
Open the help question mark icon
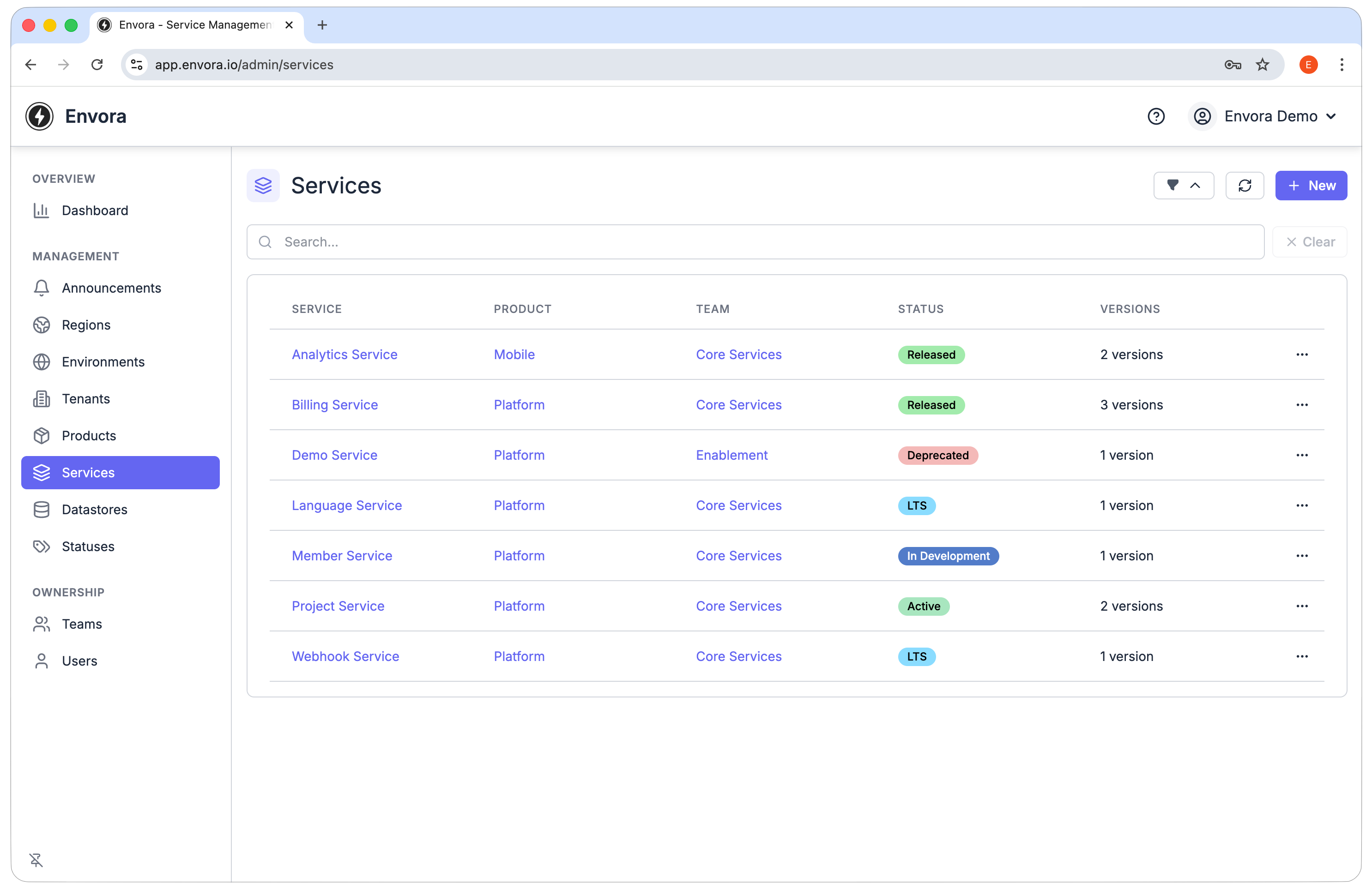[x=1156, y=116]
